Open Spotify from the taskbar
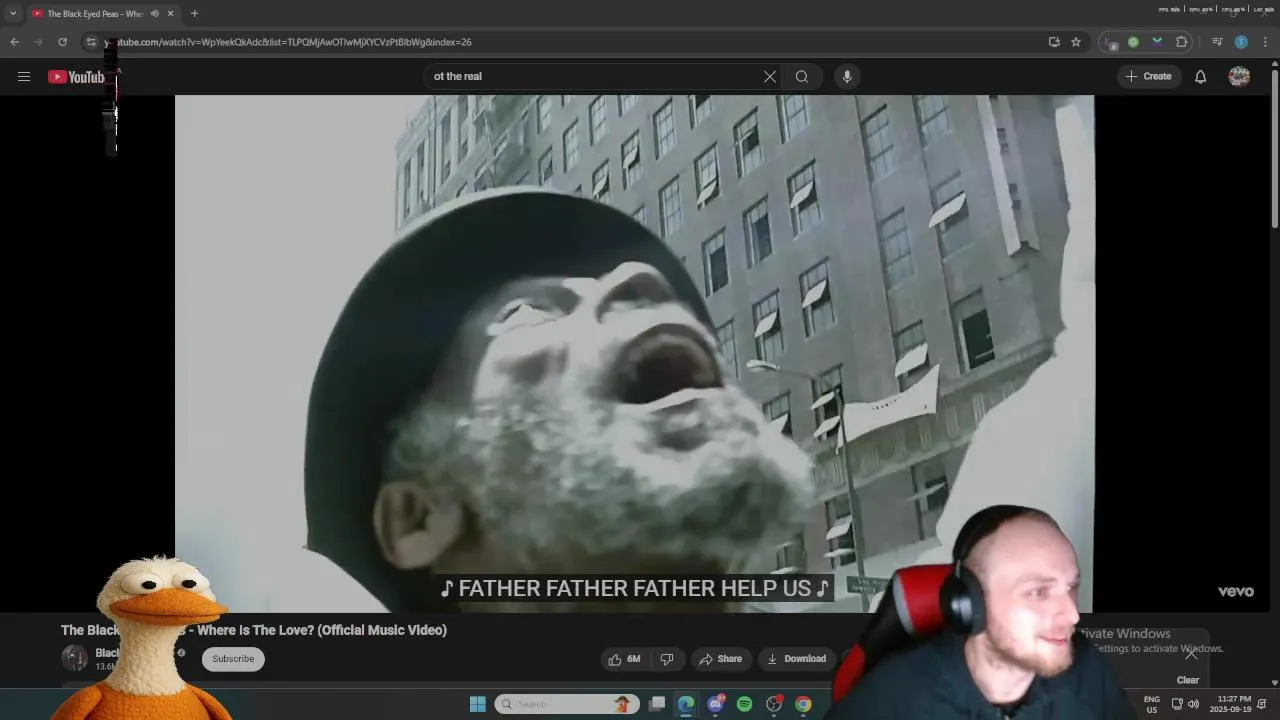 point(744,704)
